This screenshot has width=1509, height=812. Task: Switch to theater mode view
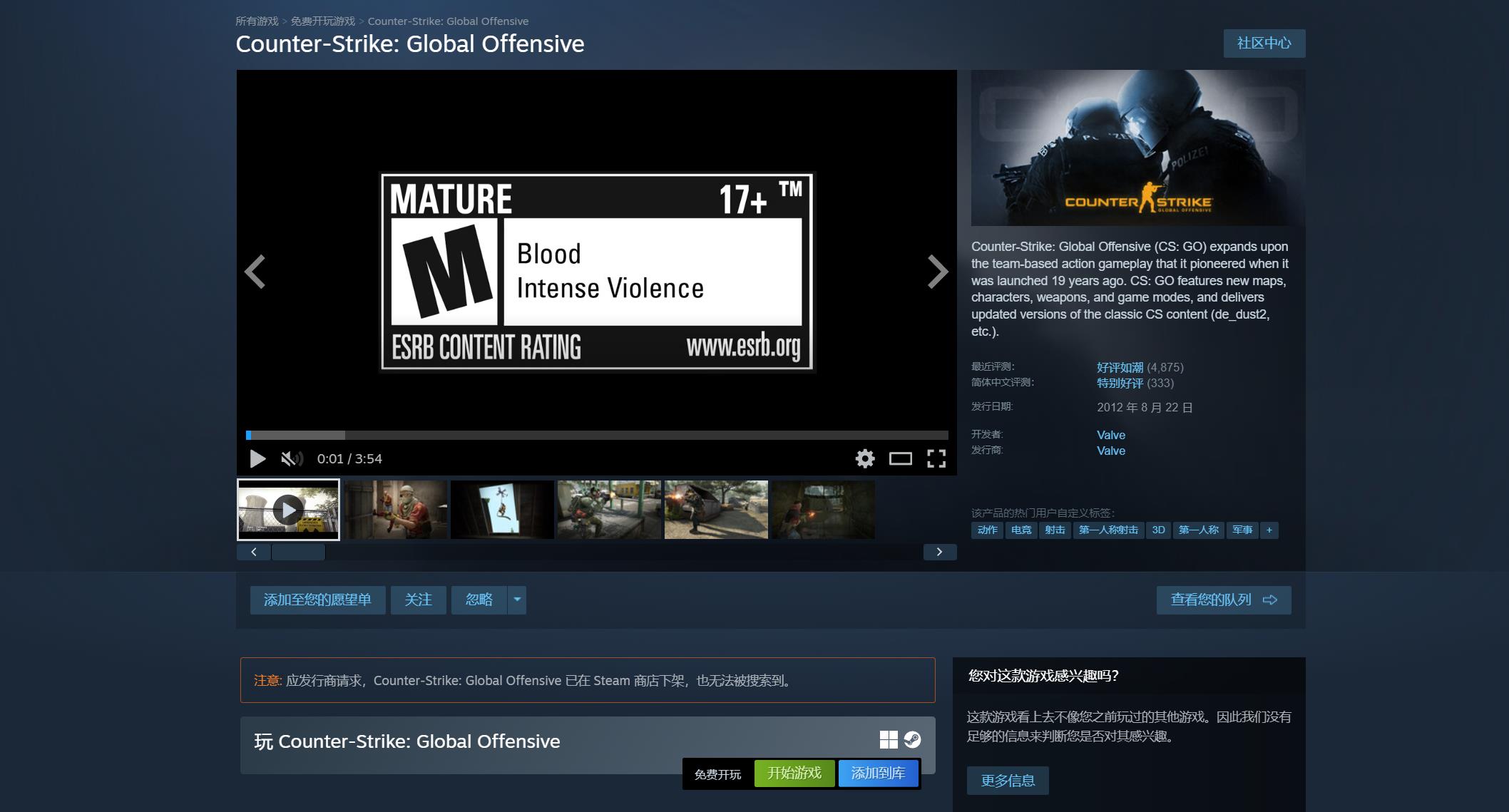click(x=900, y=458)
